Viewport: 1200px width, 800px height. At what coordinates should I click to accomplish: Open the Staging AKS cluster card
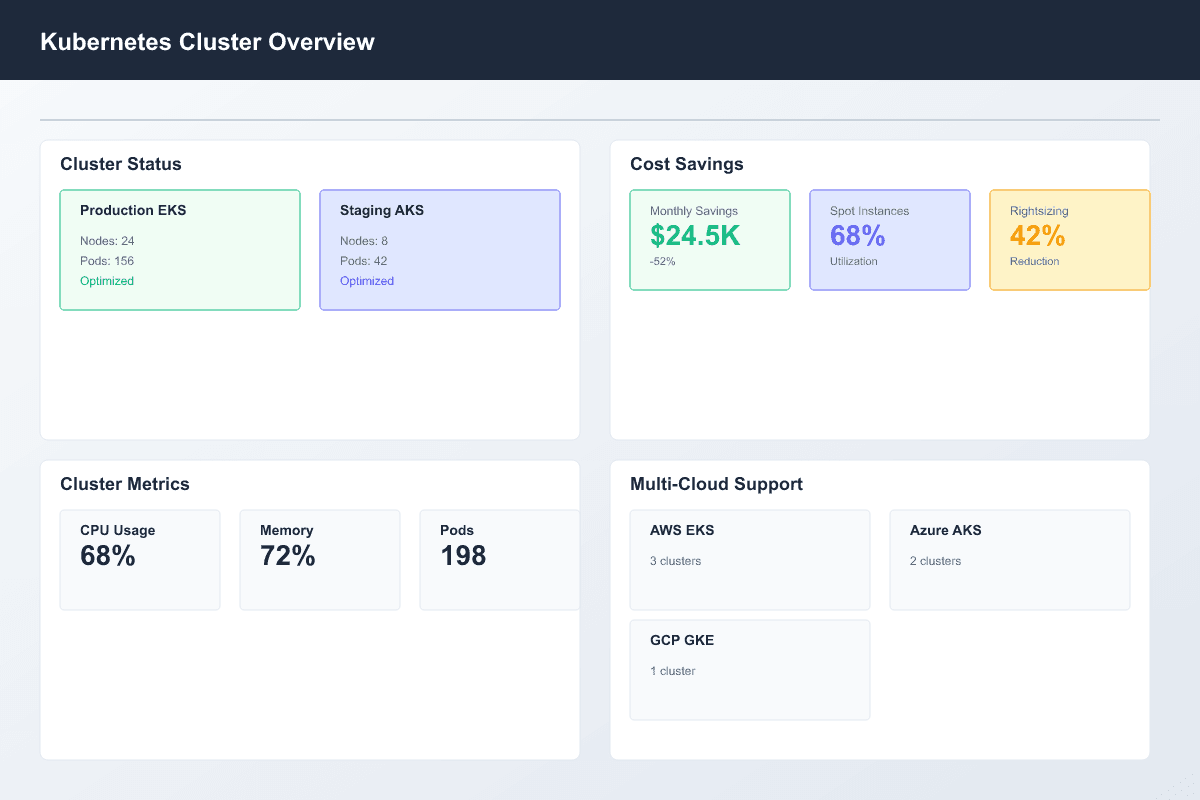440,250
